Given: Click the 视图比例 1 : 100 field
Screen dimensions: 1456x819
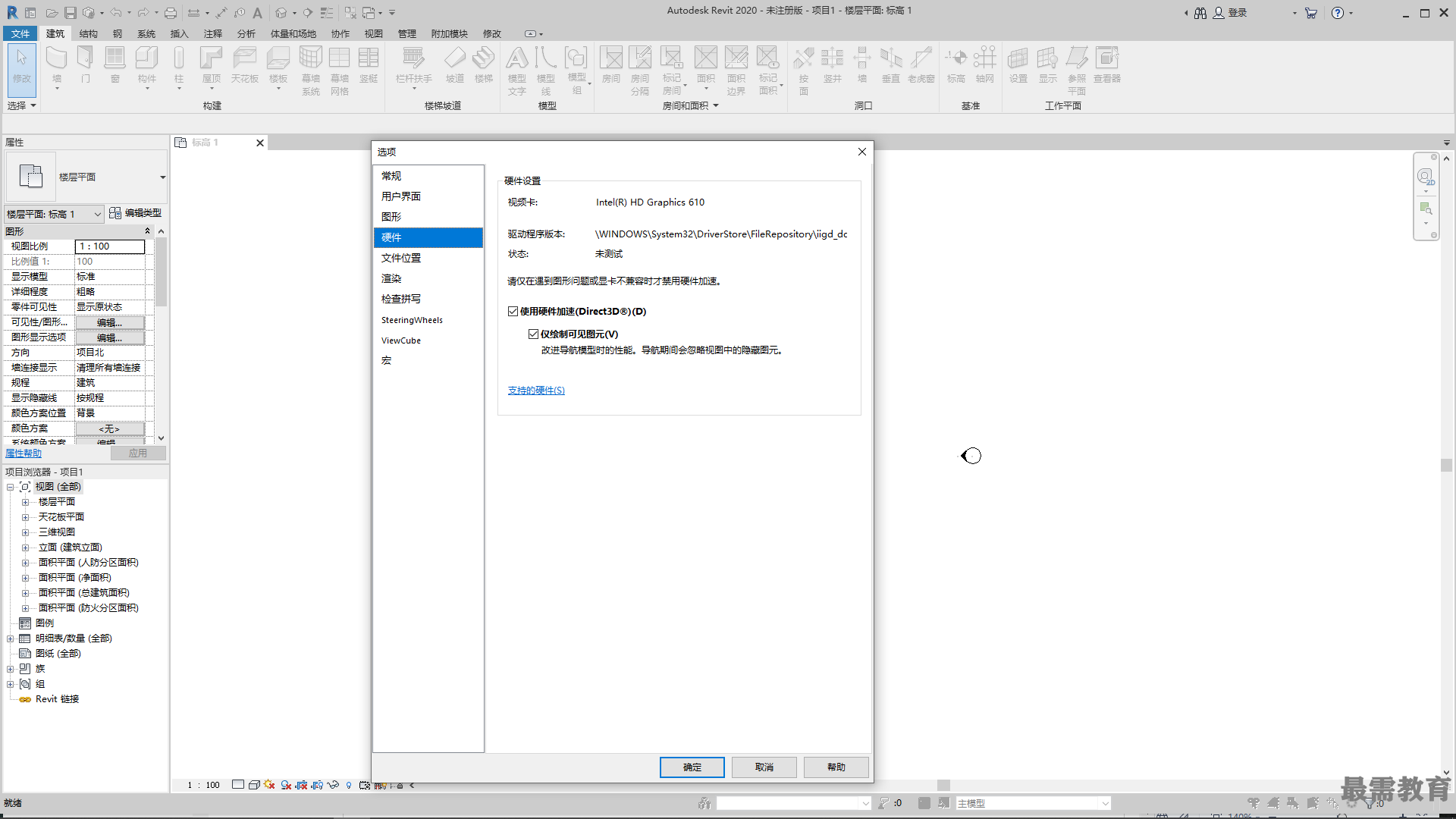Looking at the screenshot, I should [110, 246].
